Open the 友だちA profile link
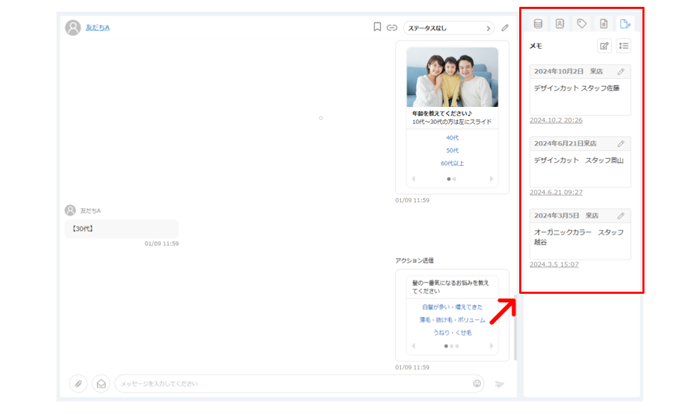The height and width of the screenshot is (414, 700). pyautogui.click(x=97, y=28)
